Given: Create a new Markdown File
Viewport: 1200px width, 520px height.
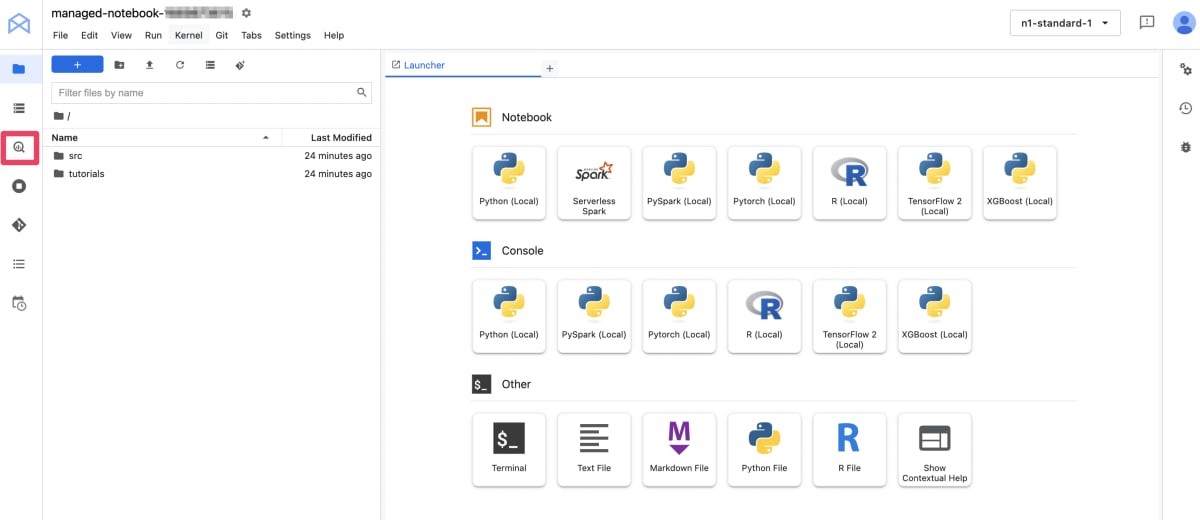Looking at the screenshot, I should coord(679,450).
